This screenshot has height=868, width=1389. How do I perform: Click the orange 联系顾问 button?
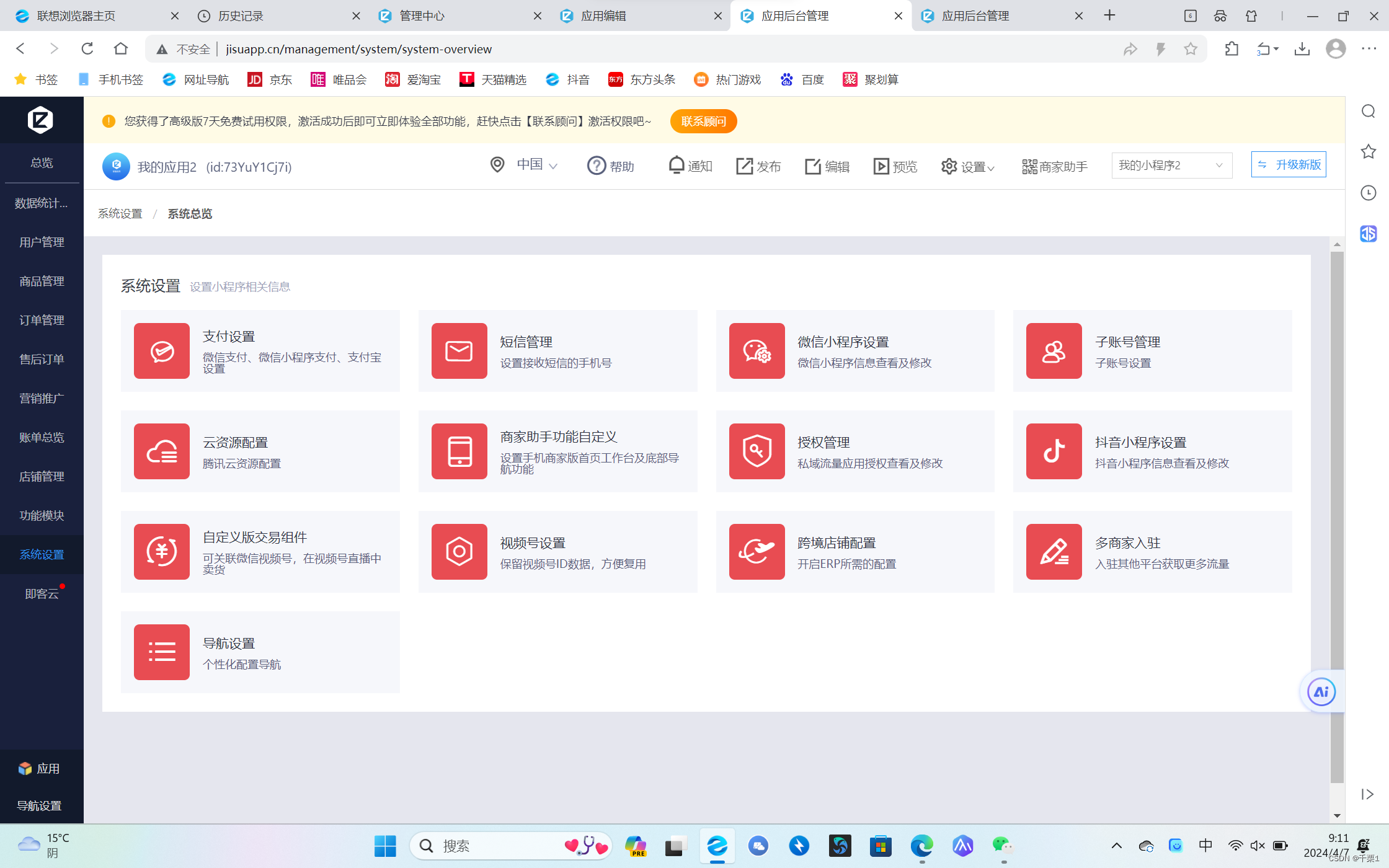click(x=703, y=122)
